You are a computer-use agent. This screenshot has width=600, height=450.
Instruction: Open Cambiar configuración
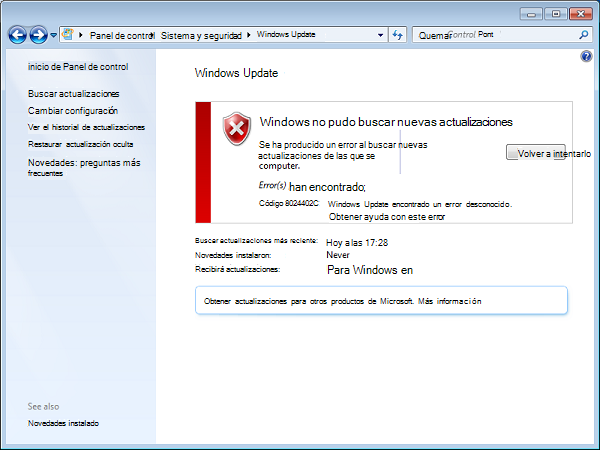click(73, 111)
